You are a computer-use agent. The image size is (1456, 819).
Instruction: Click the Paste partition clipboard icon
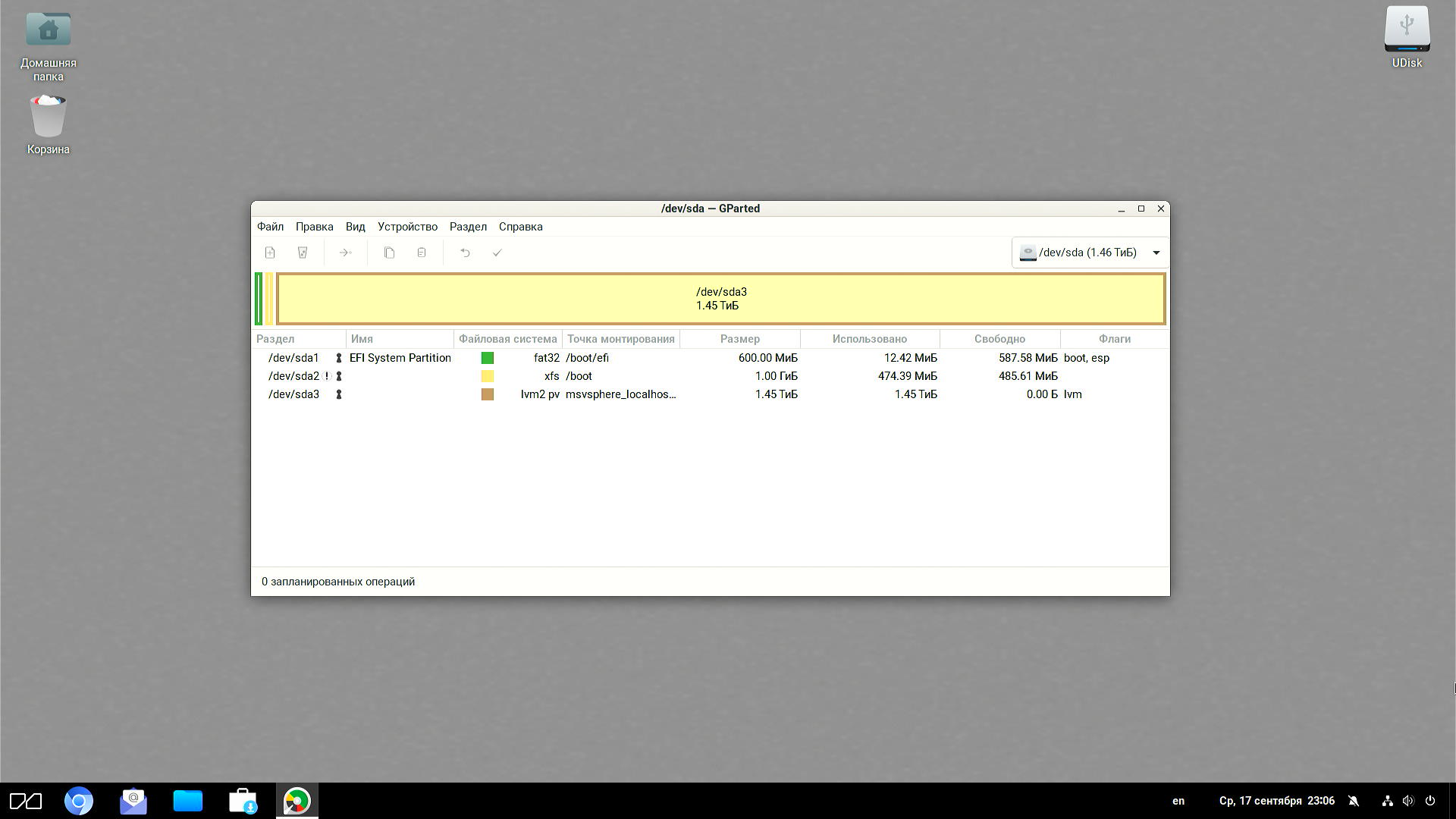coord(422,253)
